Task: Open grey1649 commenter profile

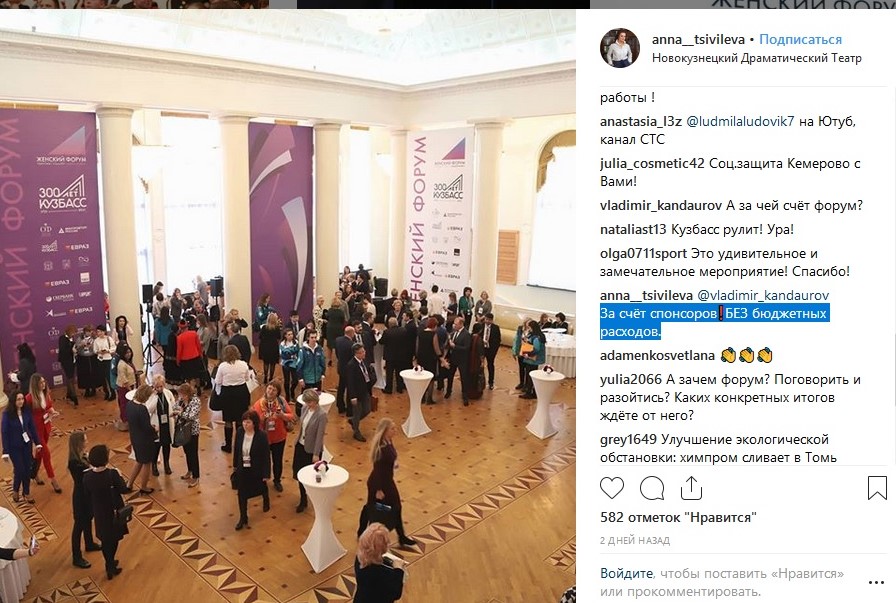Action: [629, 440]
